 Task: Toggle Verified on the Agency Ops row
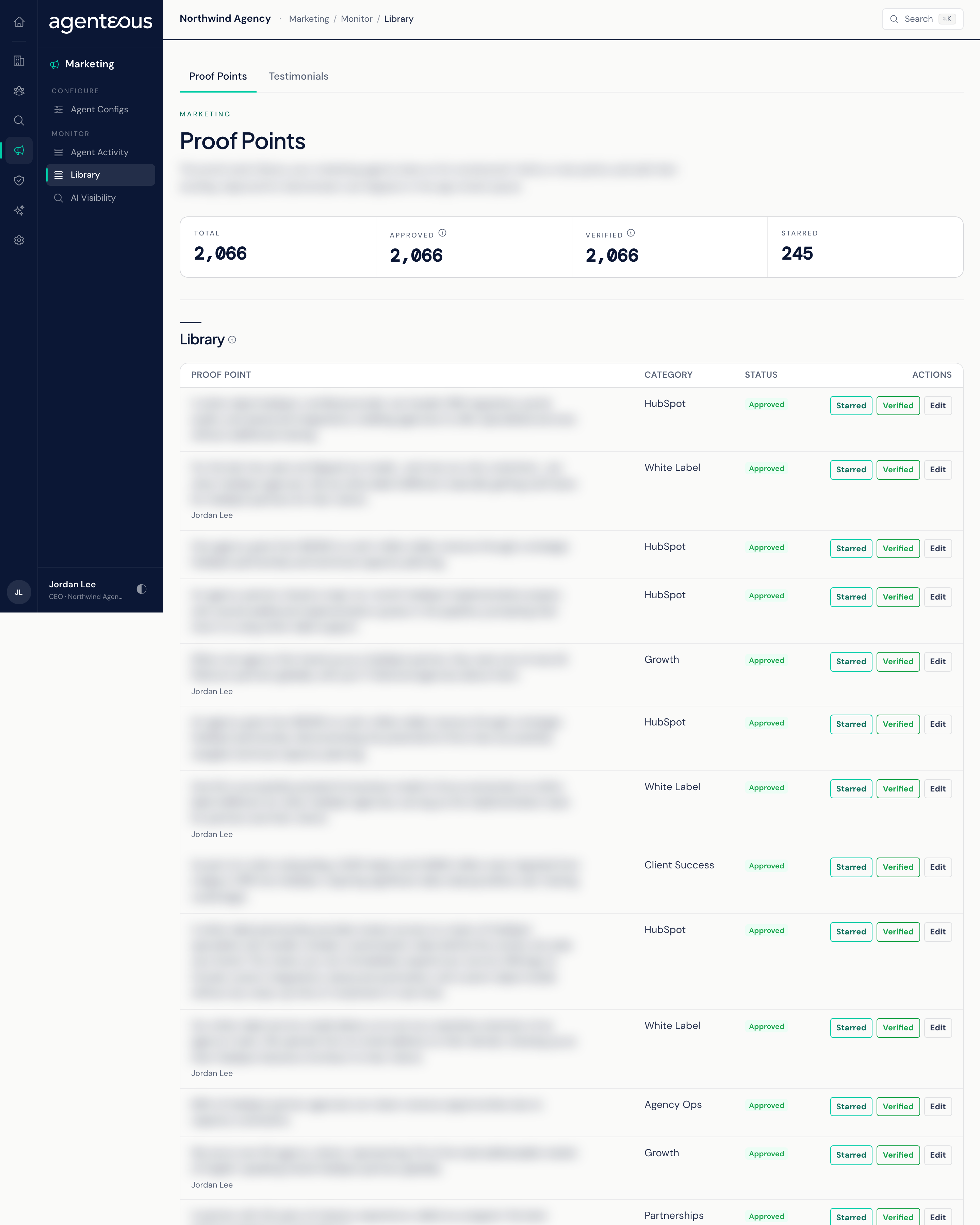[898, 1106]
